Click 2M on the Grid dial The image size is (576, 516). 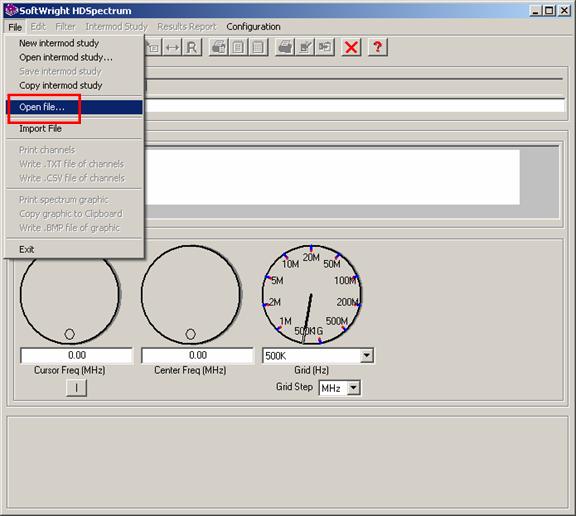click(x=275, y=302)
